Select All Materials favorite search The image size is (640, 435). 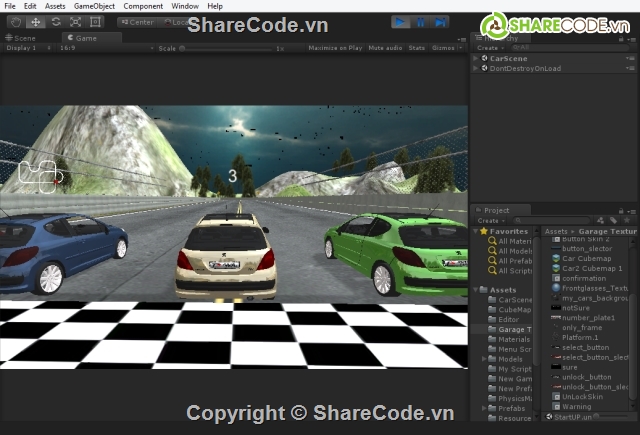coord(510,241)
